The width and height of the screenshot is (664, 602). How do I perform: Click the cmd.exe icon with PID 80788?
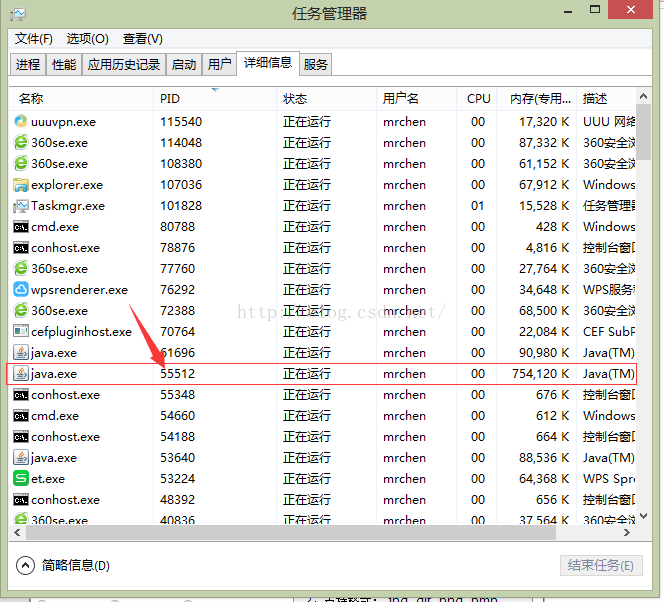(21, 227)
